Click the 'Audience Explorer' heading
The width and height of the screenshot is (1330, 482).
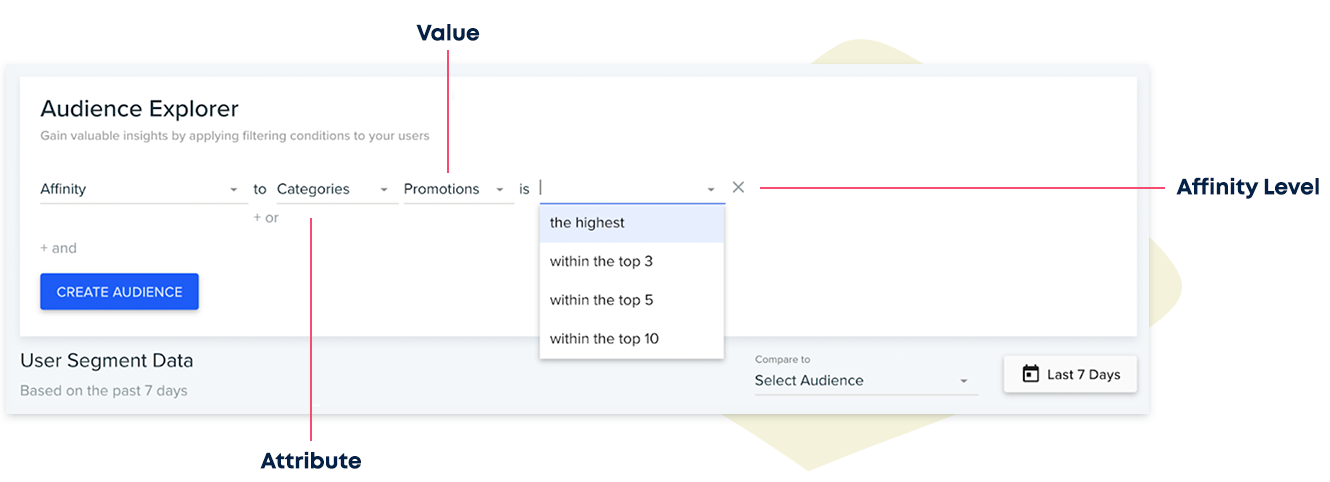(x=139, y=109)
